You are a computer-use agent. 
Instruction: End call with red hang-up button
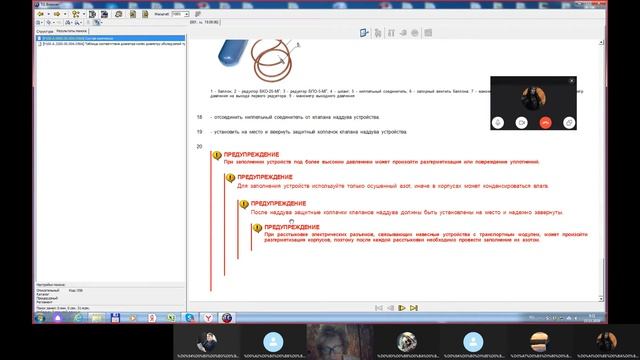tap(545, 122)
